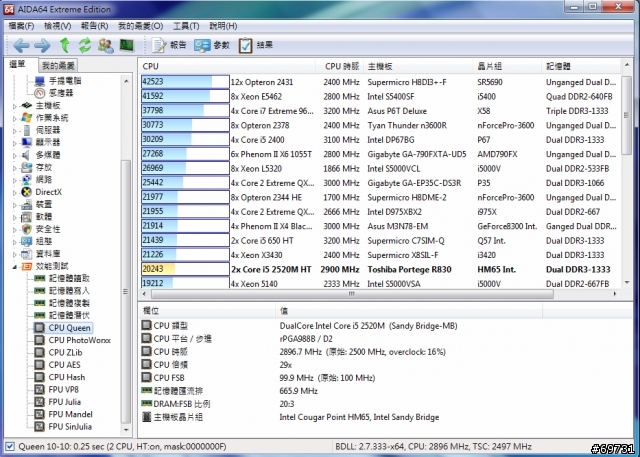Select the 2x Core i5 2520M HT row
Viewport: 640px width, 457px height.
(380, 269)
